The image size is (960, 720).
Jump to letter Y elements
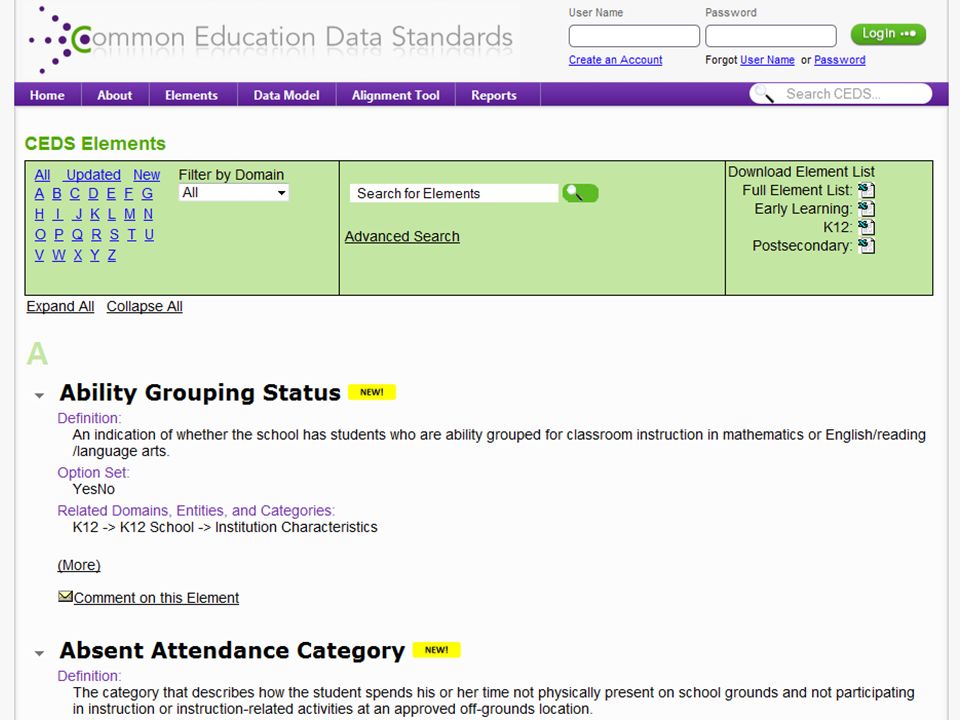pyautogui.click(x=95, y=255)
